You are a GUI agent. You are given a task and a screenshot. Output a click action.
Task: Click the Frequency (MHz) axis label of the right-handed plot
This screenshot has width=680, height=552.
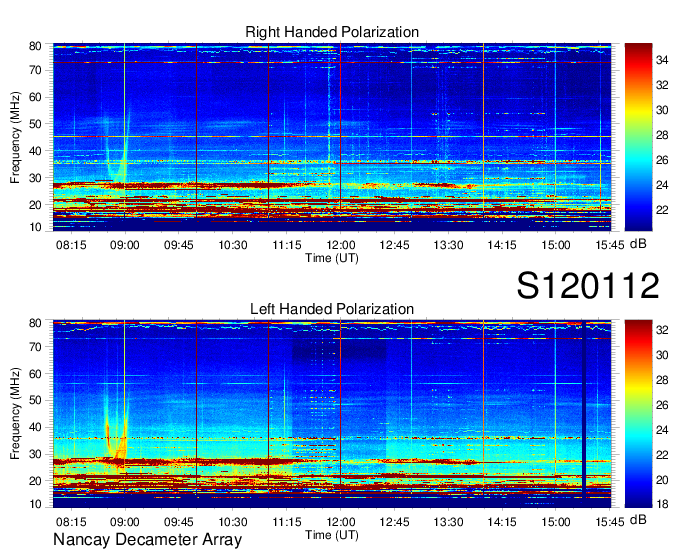click(x=15, y=137)
